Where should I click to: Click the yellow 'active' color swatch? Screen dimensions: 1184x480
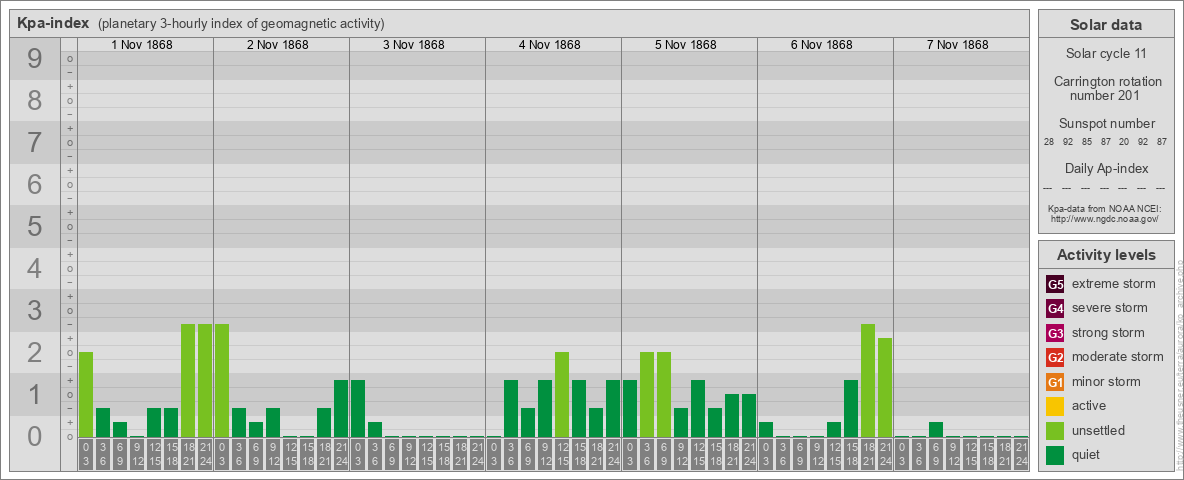[1055, 406]
